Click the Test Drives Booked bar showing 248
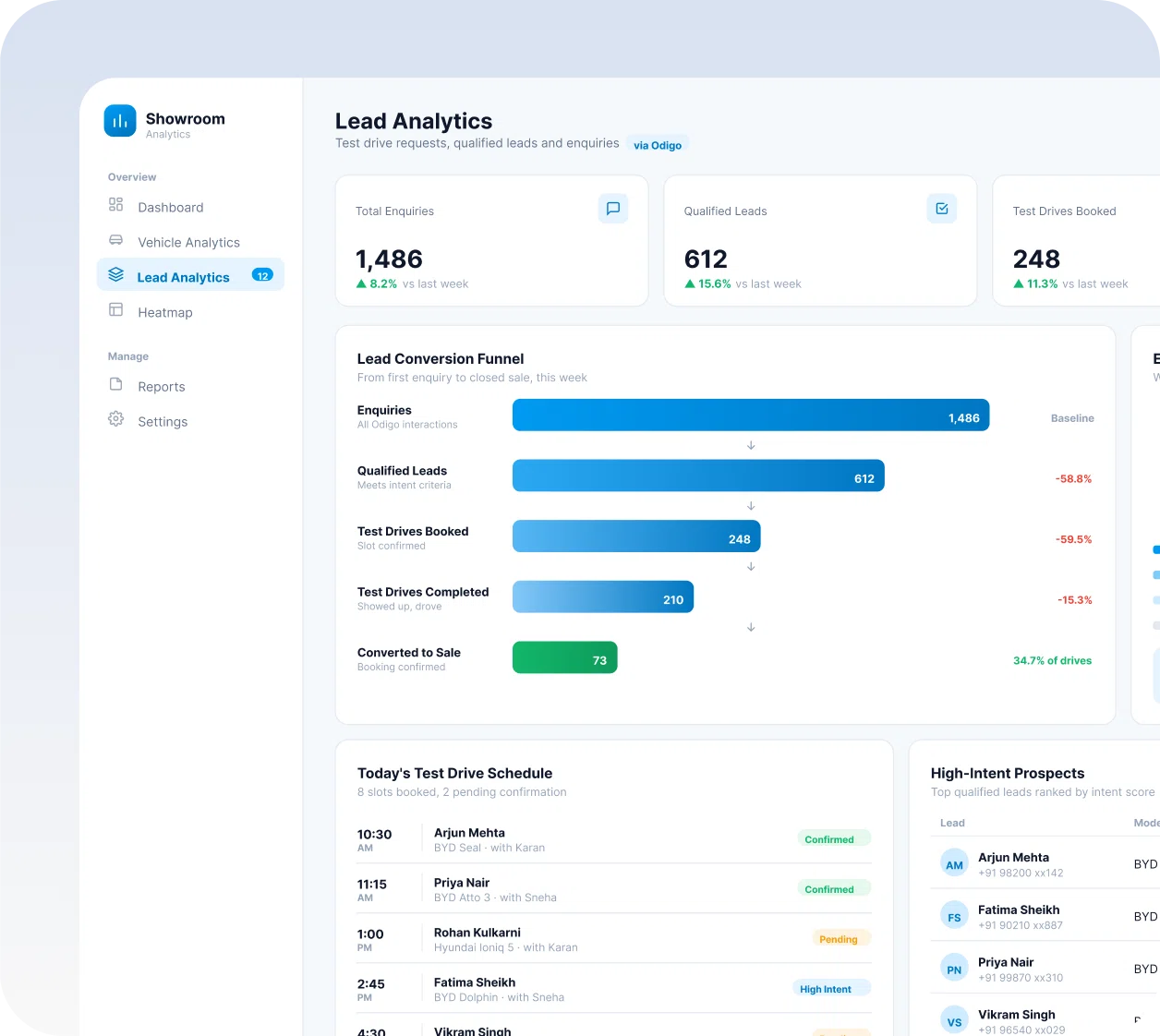This screenshot has width=1160, height=1036. [636, 536]
